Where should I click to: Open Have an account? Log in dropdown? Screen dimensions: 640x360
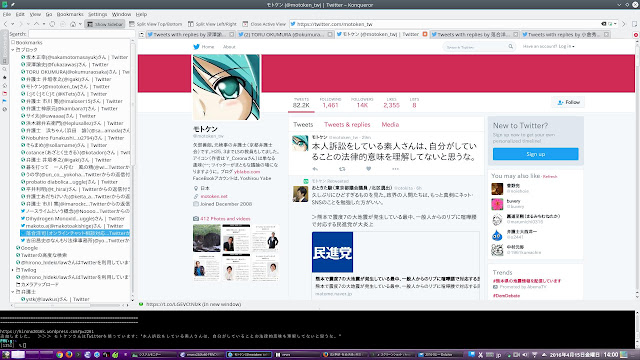tap(549, 47)
